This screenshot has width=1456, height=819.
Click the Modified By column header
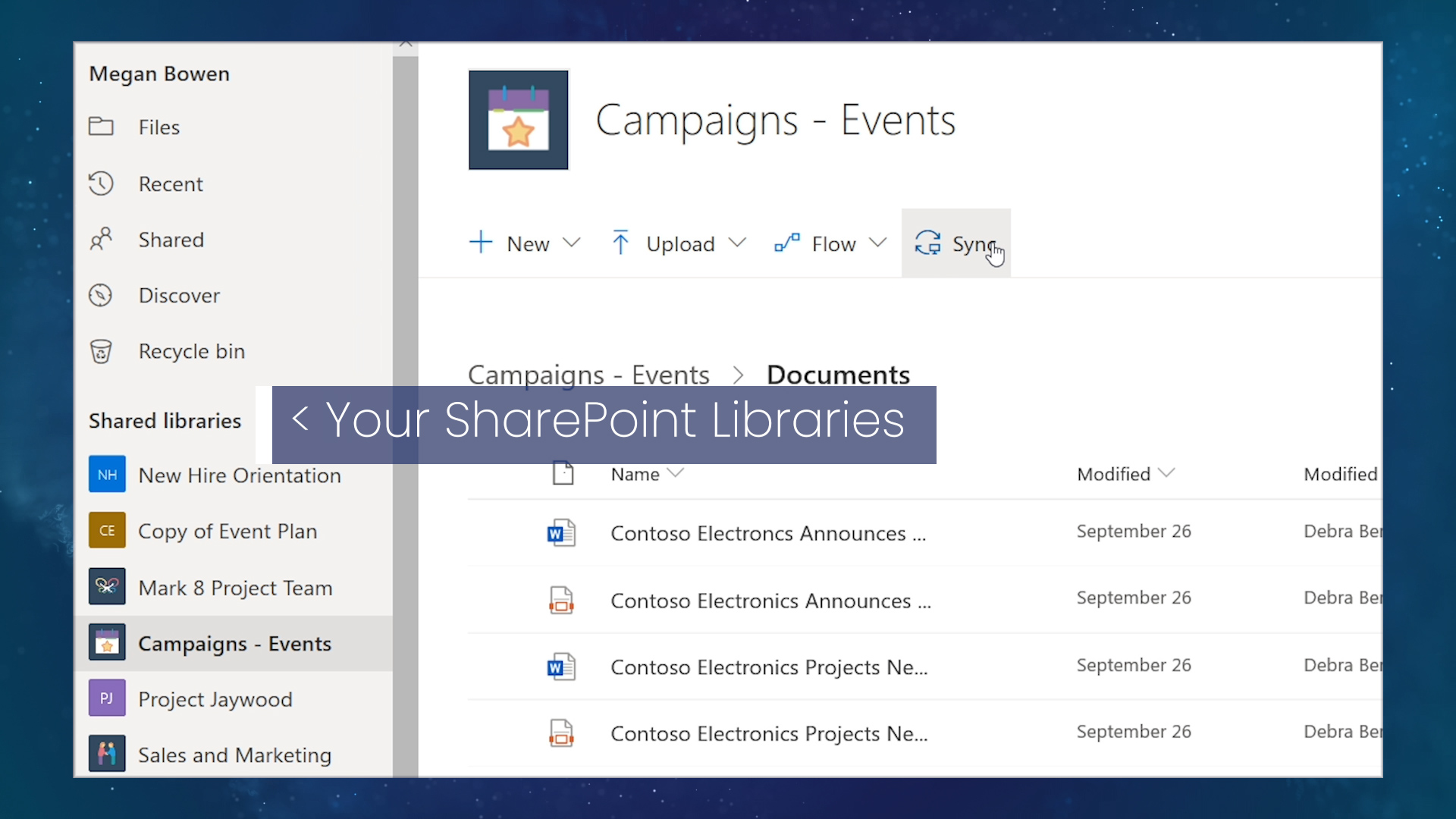pyautogui.click(x=1341, y=474)
